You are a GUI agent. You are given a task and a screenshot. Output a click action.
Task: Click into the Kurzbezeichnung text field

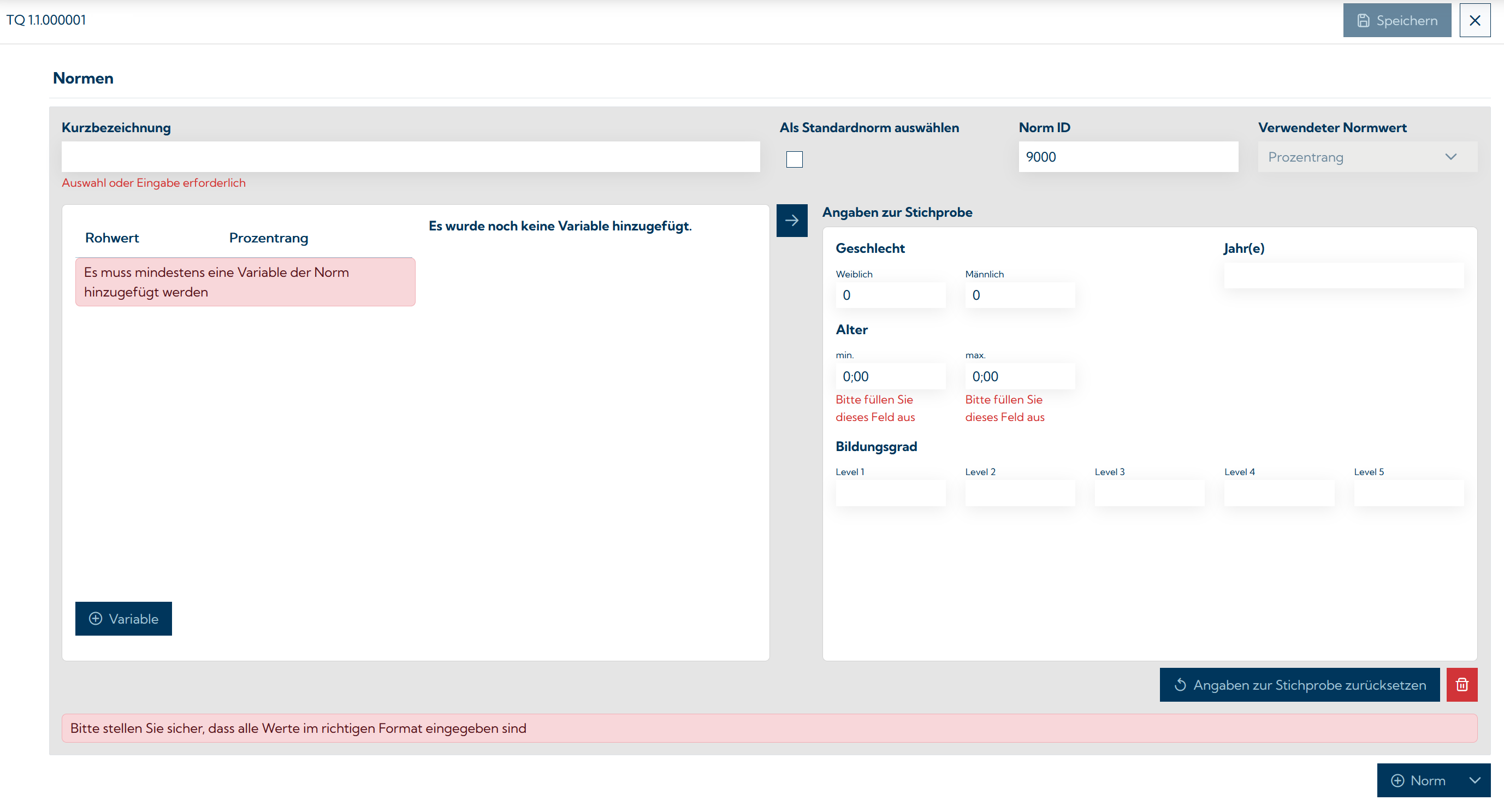408,156
